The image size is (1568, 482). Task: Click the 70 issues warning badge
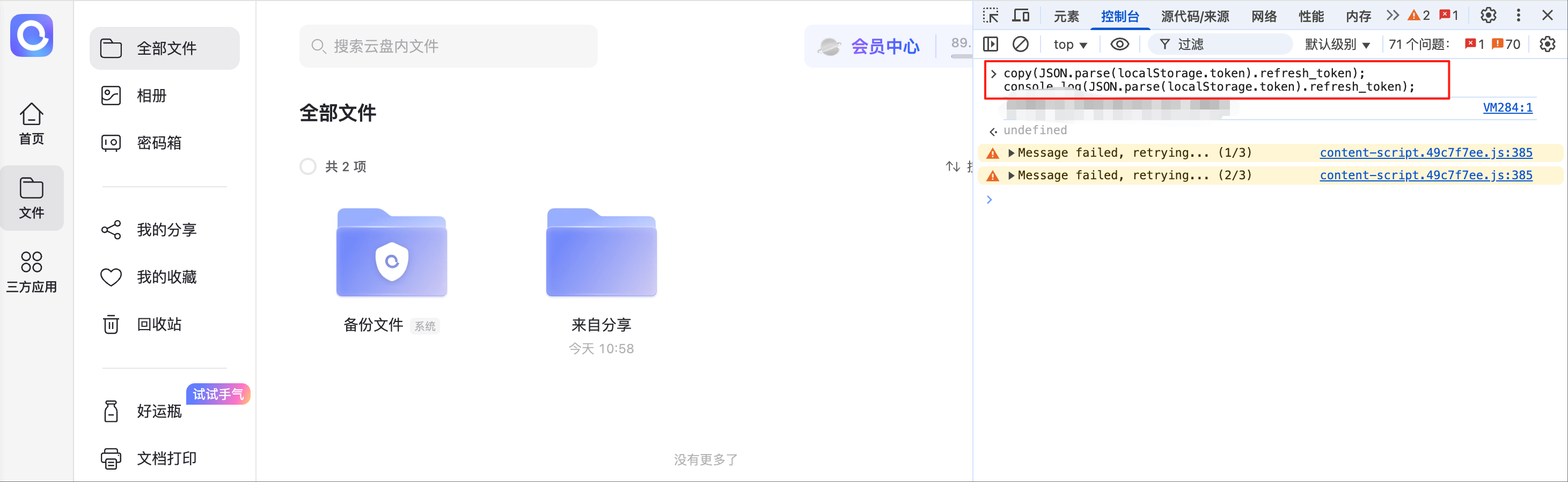pos(1506,44)
